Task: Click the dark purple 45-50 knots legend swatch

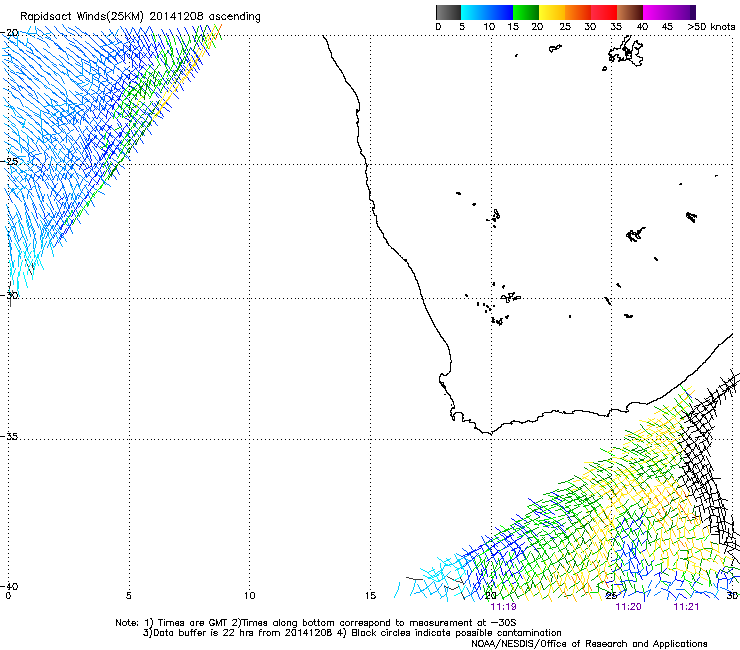Action: pos(682,12)
